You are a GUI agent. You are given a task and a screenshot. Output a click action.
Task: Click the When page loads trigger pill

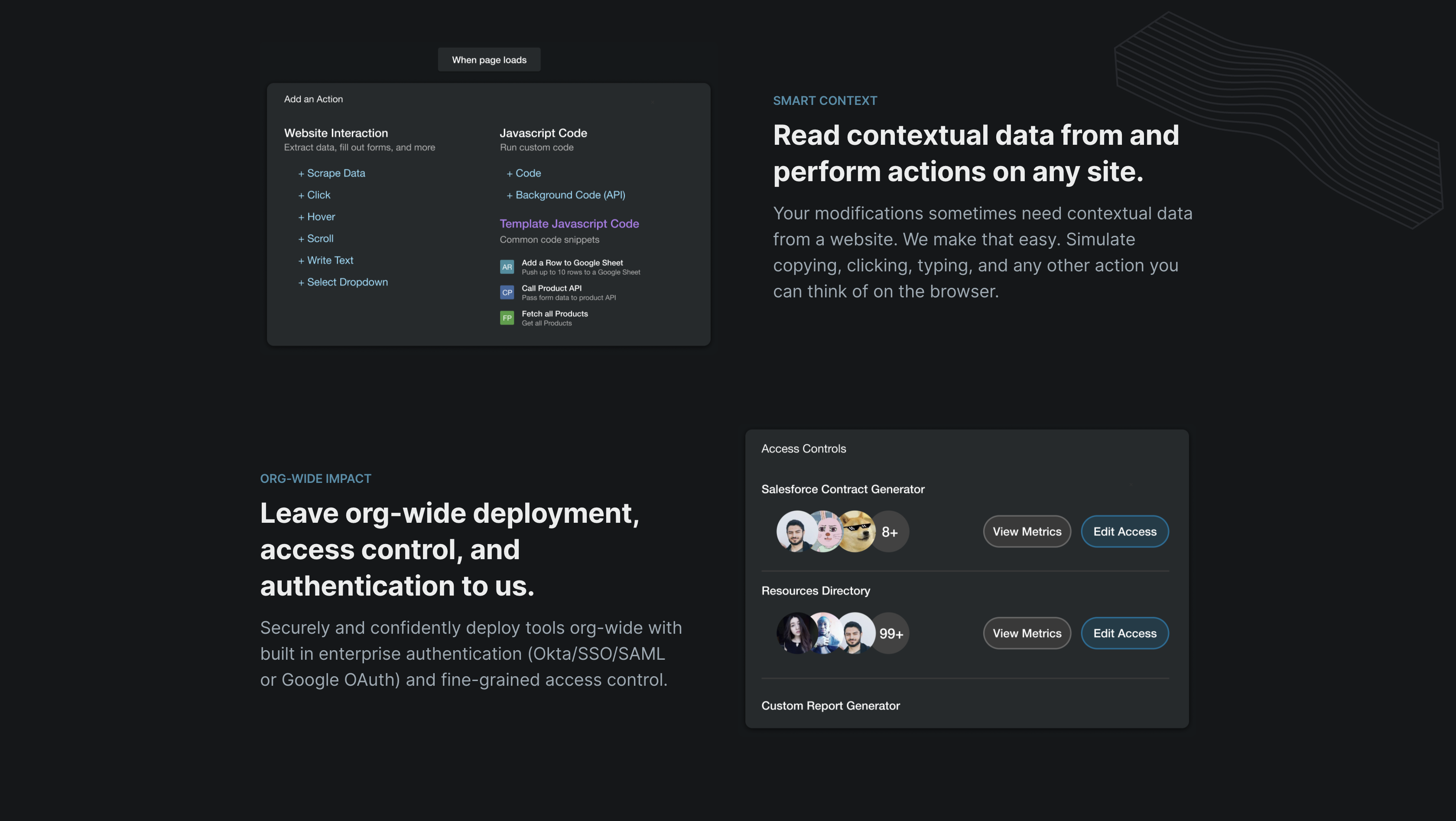(488, 59)
